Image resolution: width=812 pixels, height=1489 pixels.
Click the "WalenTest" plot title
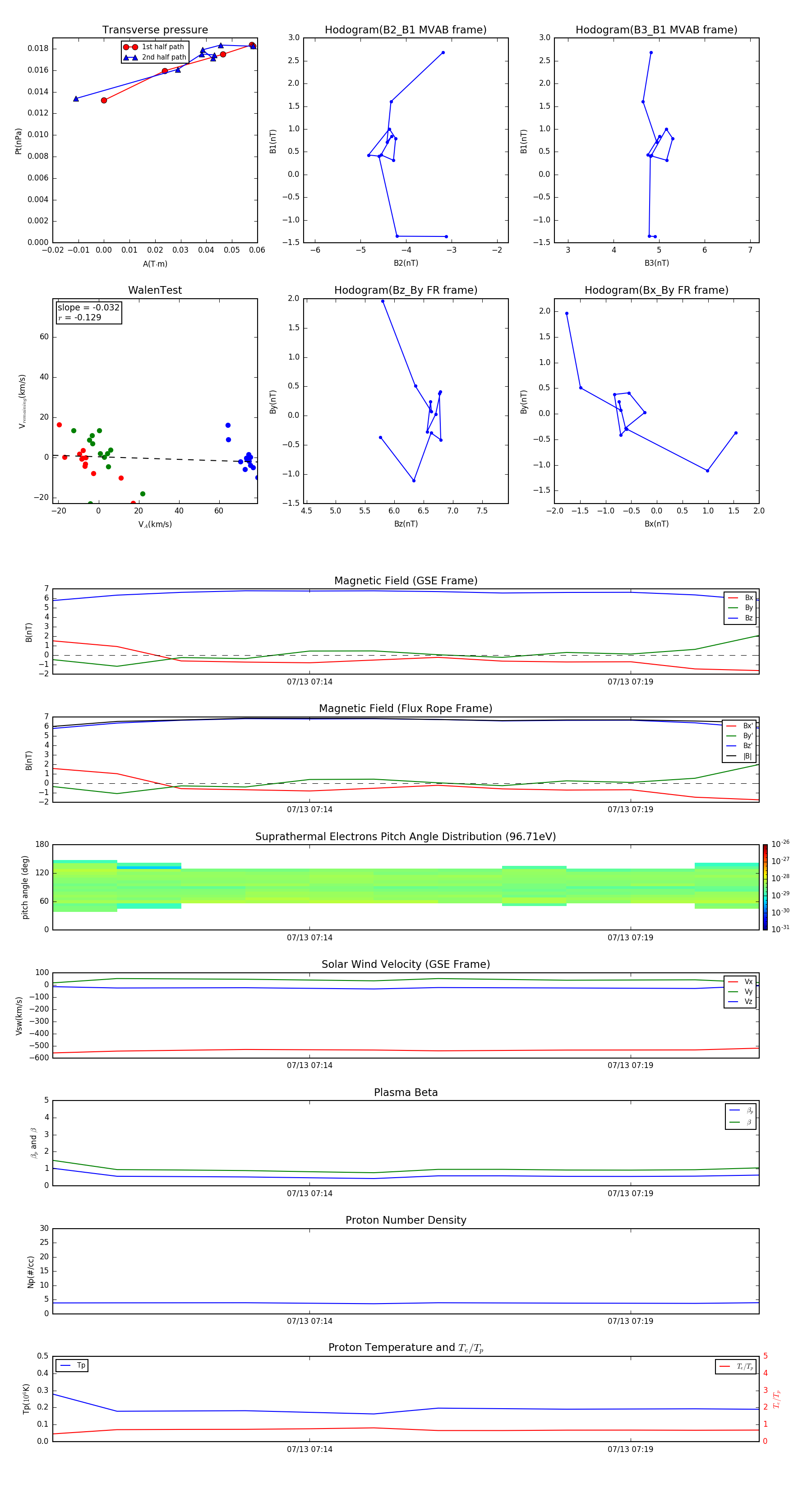pyautogui.click(x=155, y=290)
